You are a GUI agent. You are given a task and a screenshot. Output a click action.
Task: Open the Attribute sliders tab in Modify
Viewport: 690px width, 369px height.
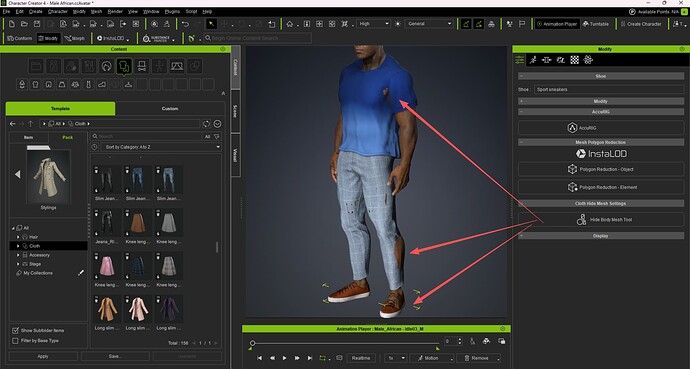click(520, 60)
